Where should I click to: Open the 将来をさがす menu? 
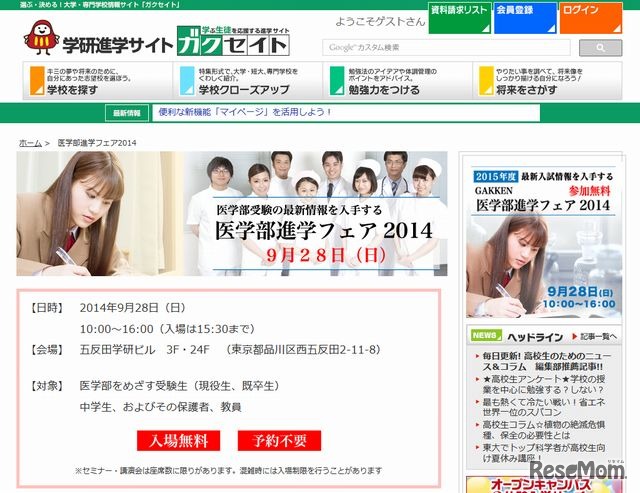(x=547, y=81)
